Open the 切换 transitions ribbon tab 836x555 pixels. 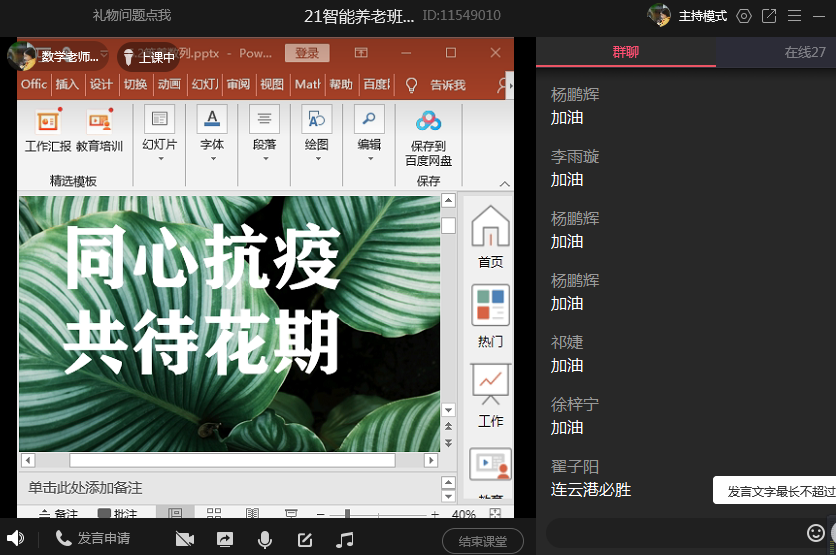135,84
